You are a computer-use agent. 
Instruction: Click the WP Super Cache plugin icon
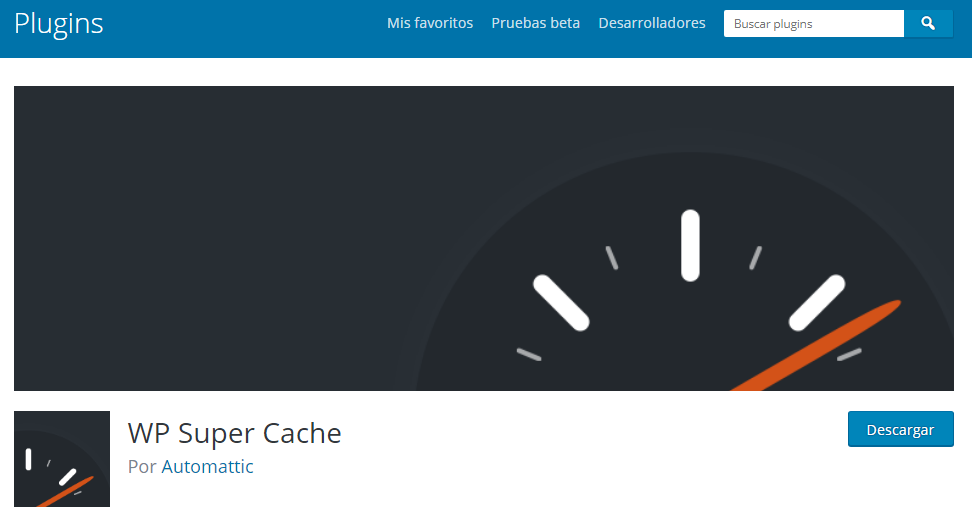tap(62, 459)
